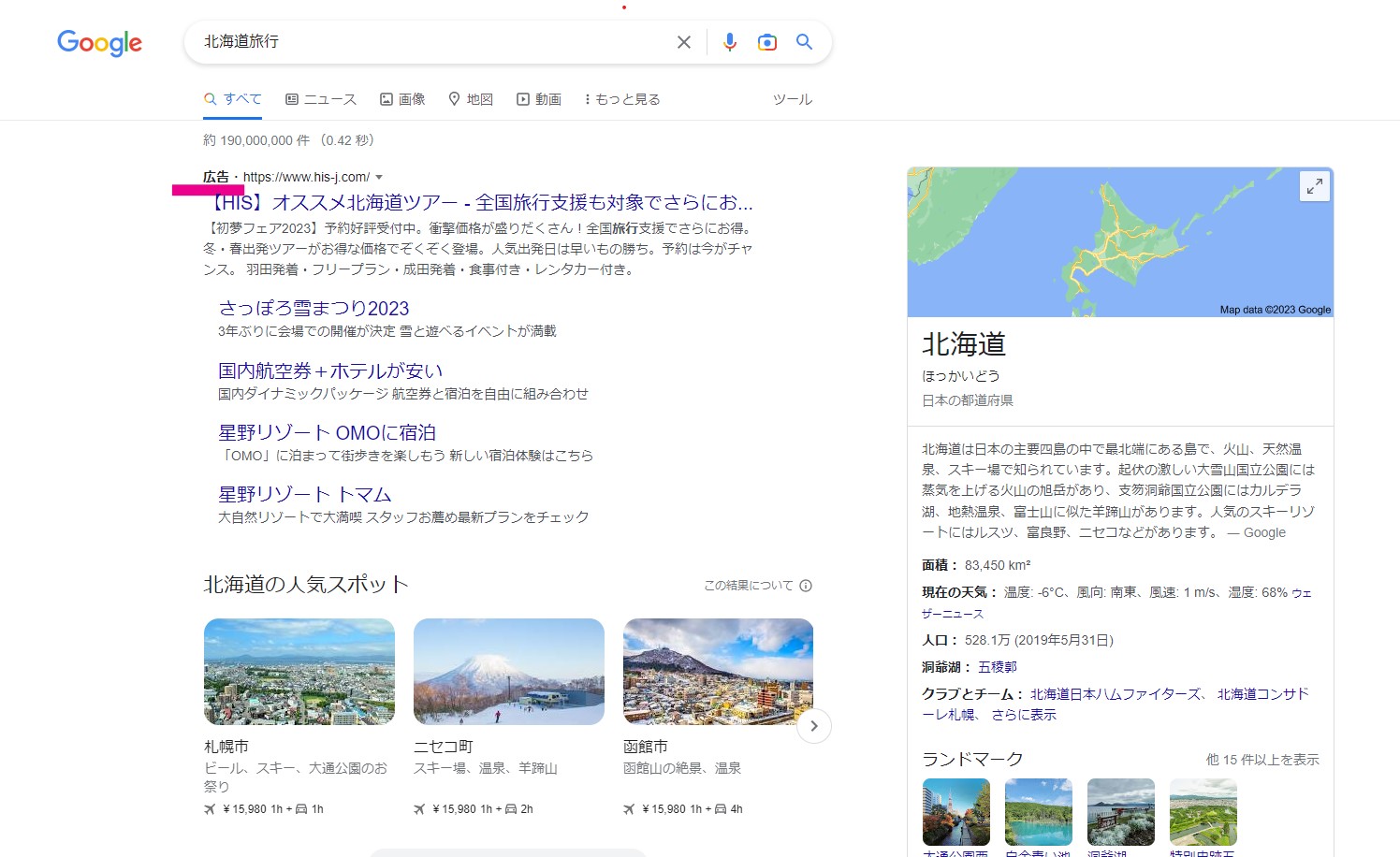
Task: Open the ツール options
Action: point(792,99)
